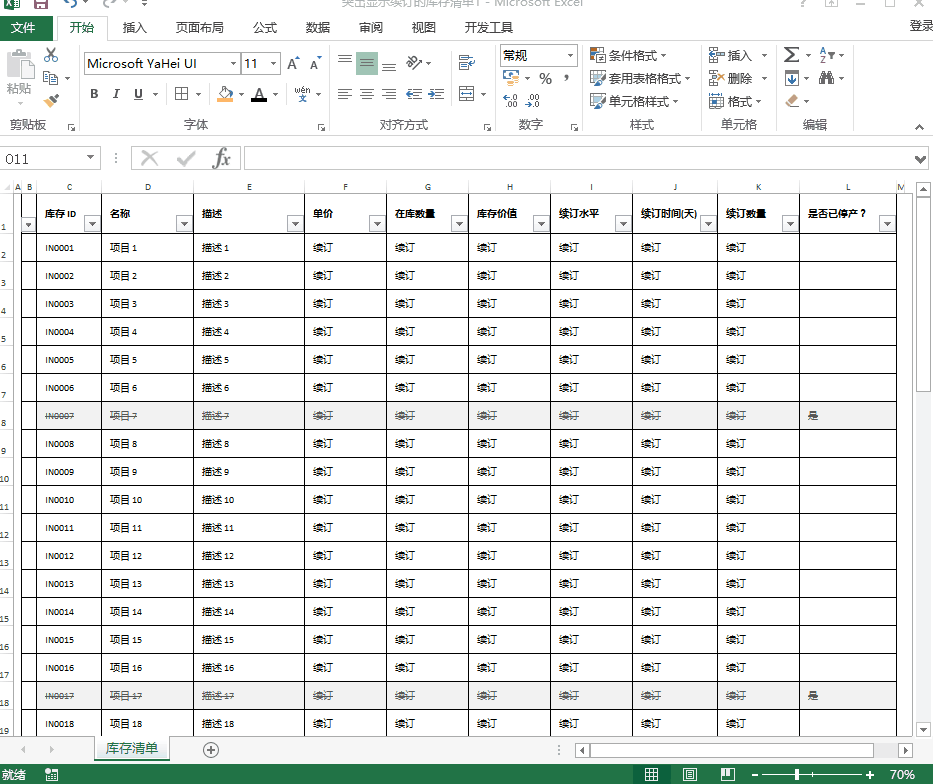The height and width of the screenshot is (784, 933).
Task: Add a new sheet with the plus icon
Action: (x=211, y=750)
